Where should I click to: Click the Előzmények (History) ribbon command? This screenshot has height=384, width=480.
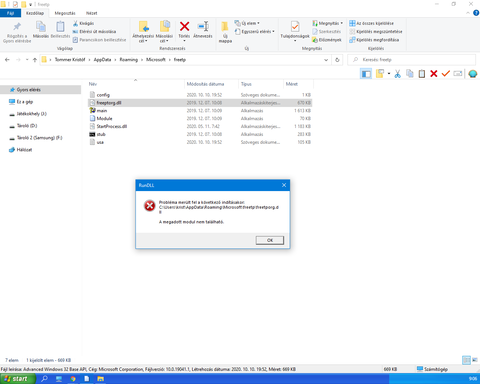327,40
